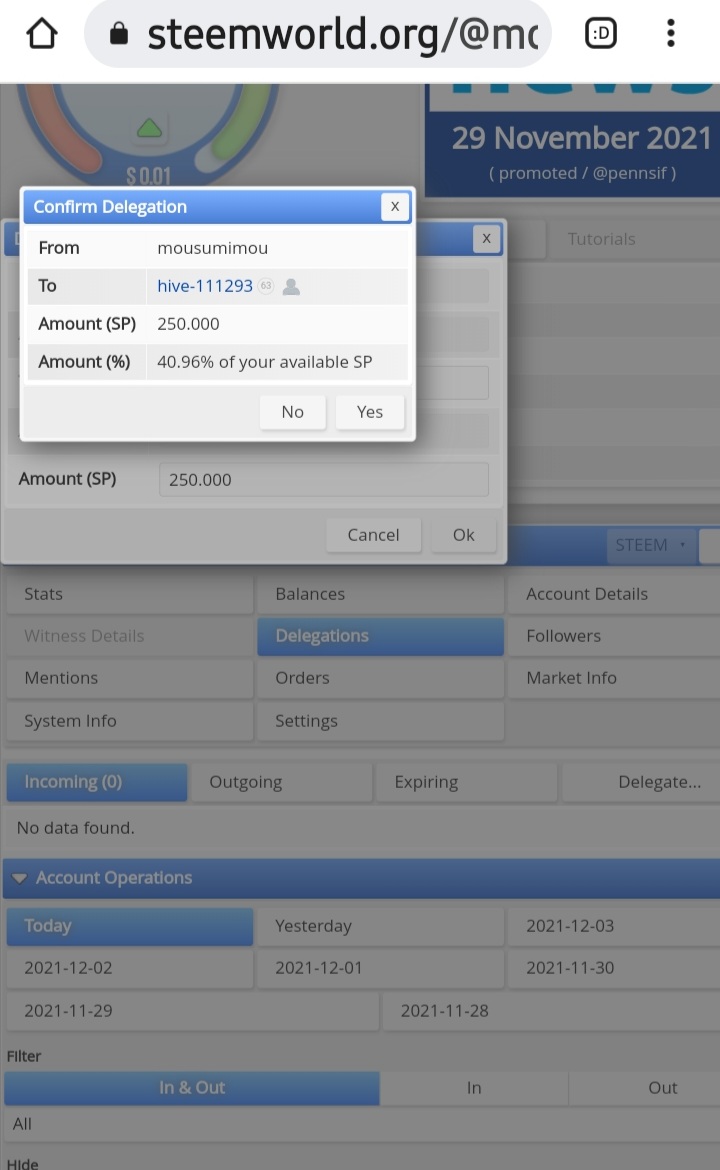Open the Market Info tab
Image resolution: width=720 pixels, height=1170 pixels.
coord(614,678)
